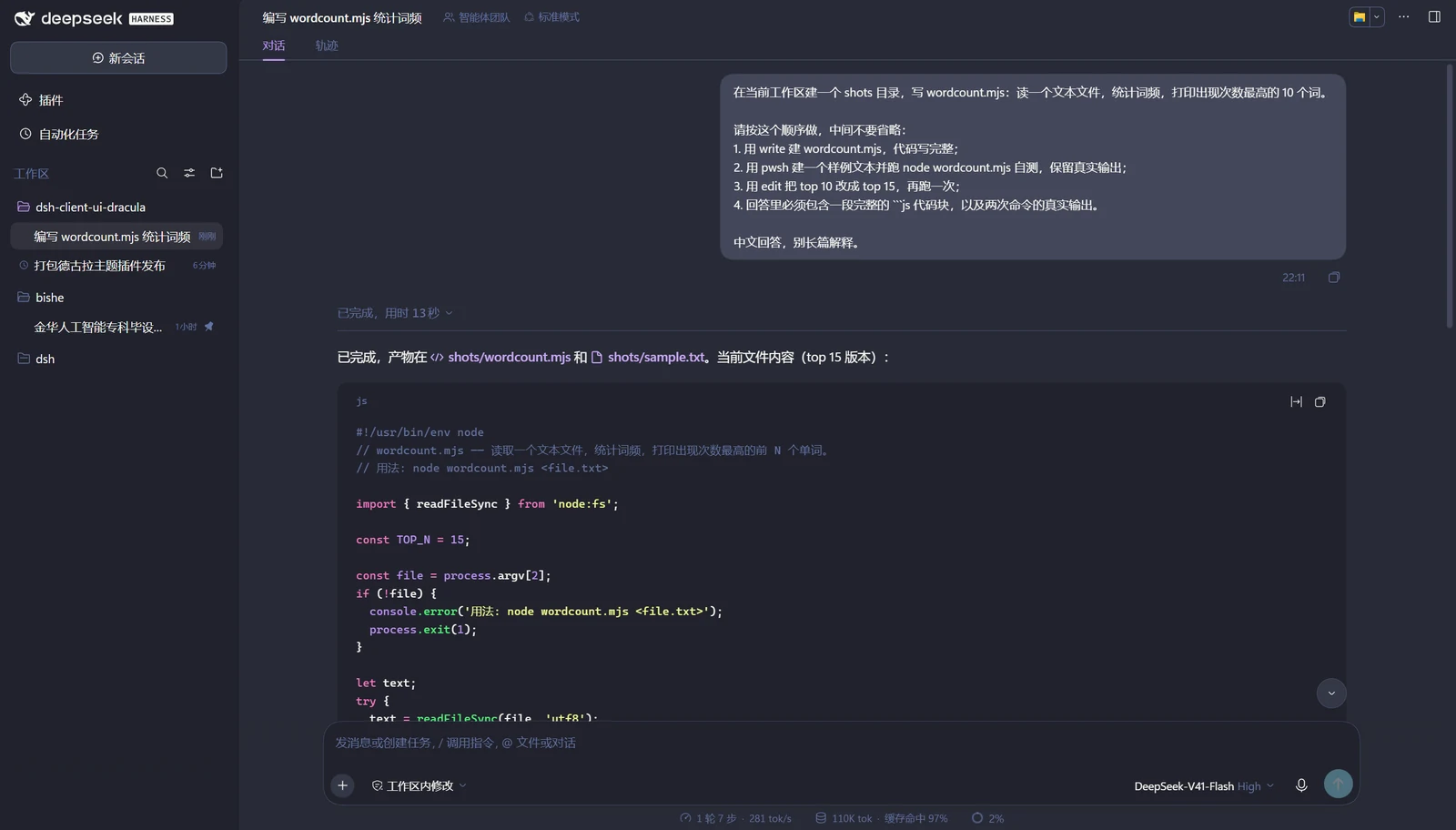Screen dimensions: 1456x830
Task: Open workspace in file explorer icon
Action: [x=1360, y=16]
